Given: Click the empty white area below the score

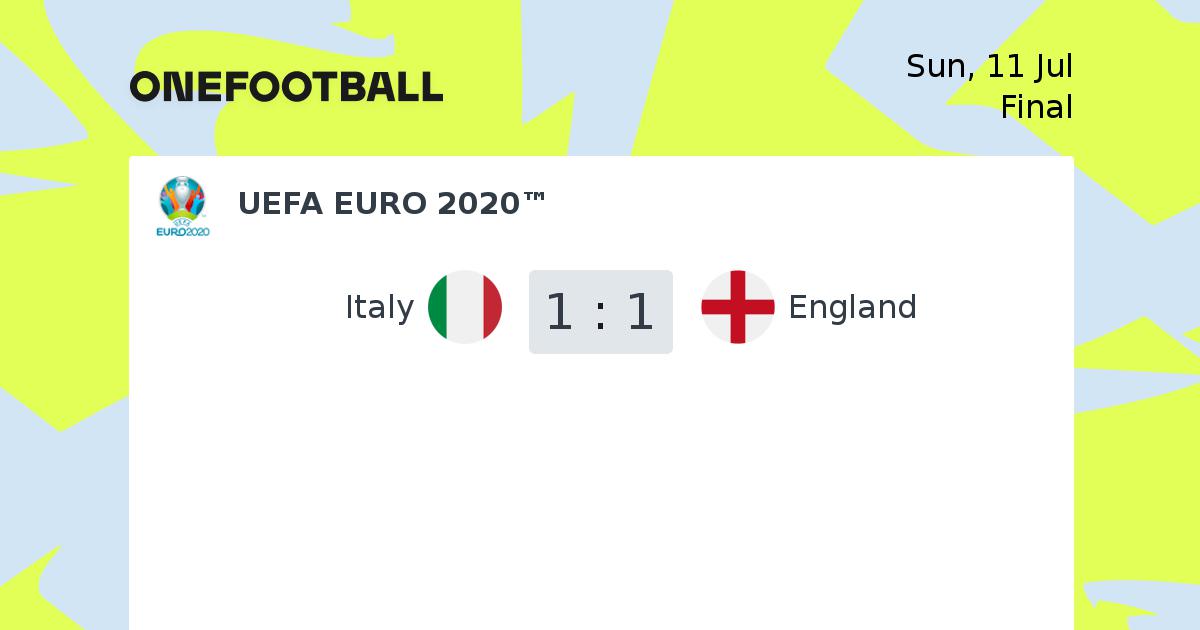Looking at the screenshot, I should pos(601,490).
